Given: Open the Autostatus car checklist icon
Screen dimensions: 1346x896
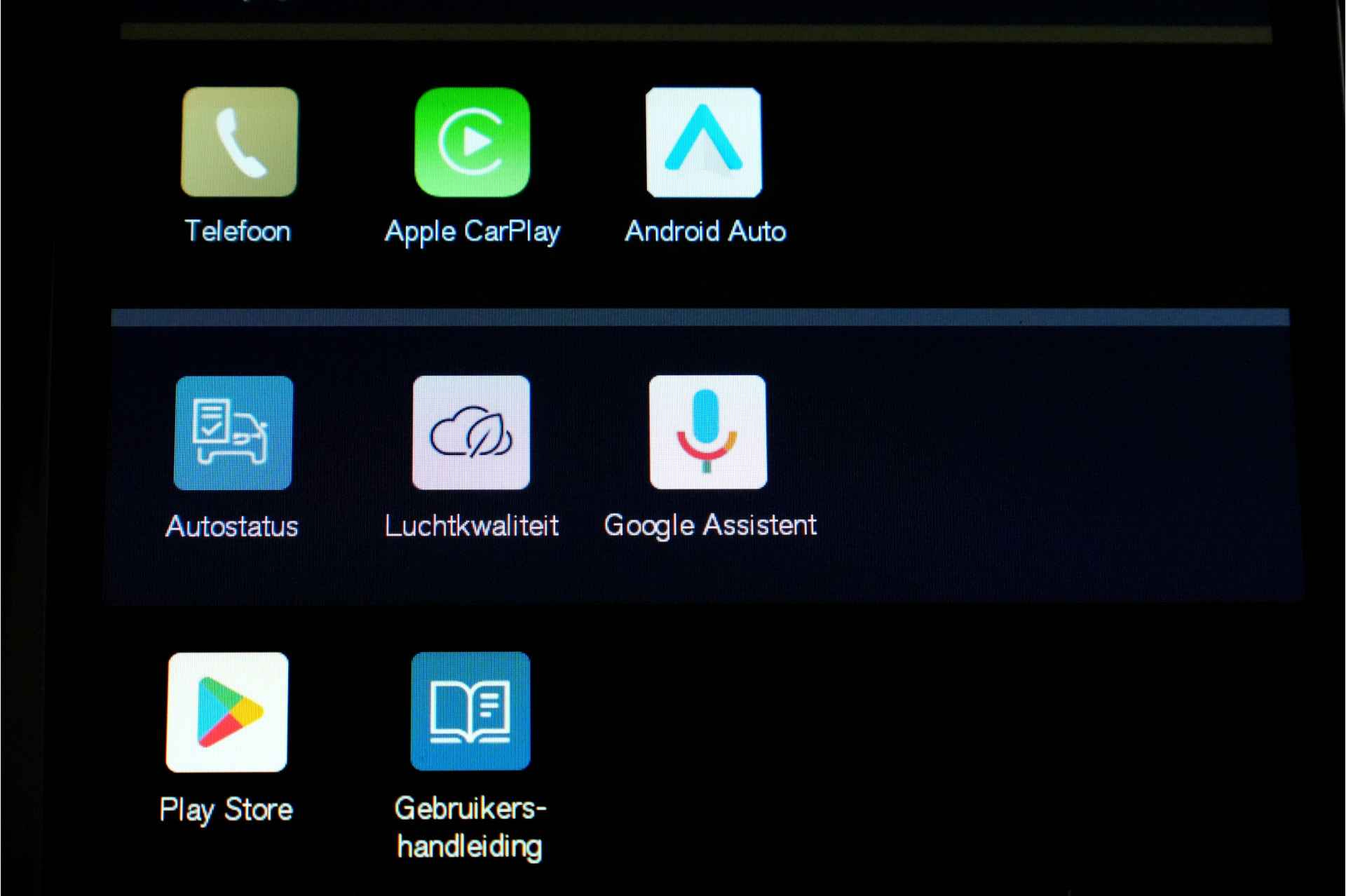Looking at the screenshot, I should (233, 433).
